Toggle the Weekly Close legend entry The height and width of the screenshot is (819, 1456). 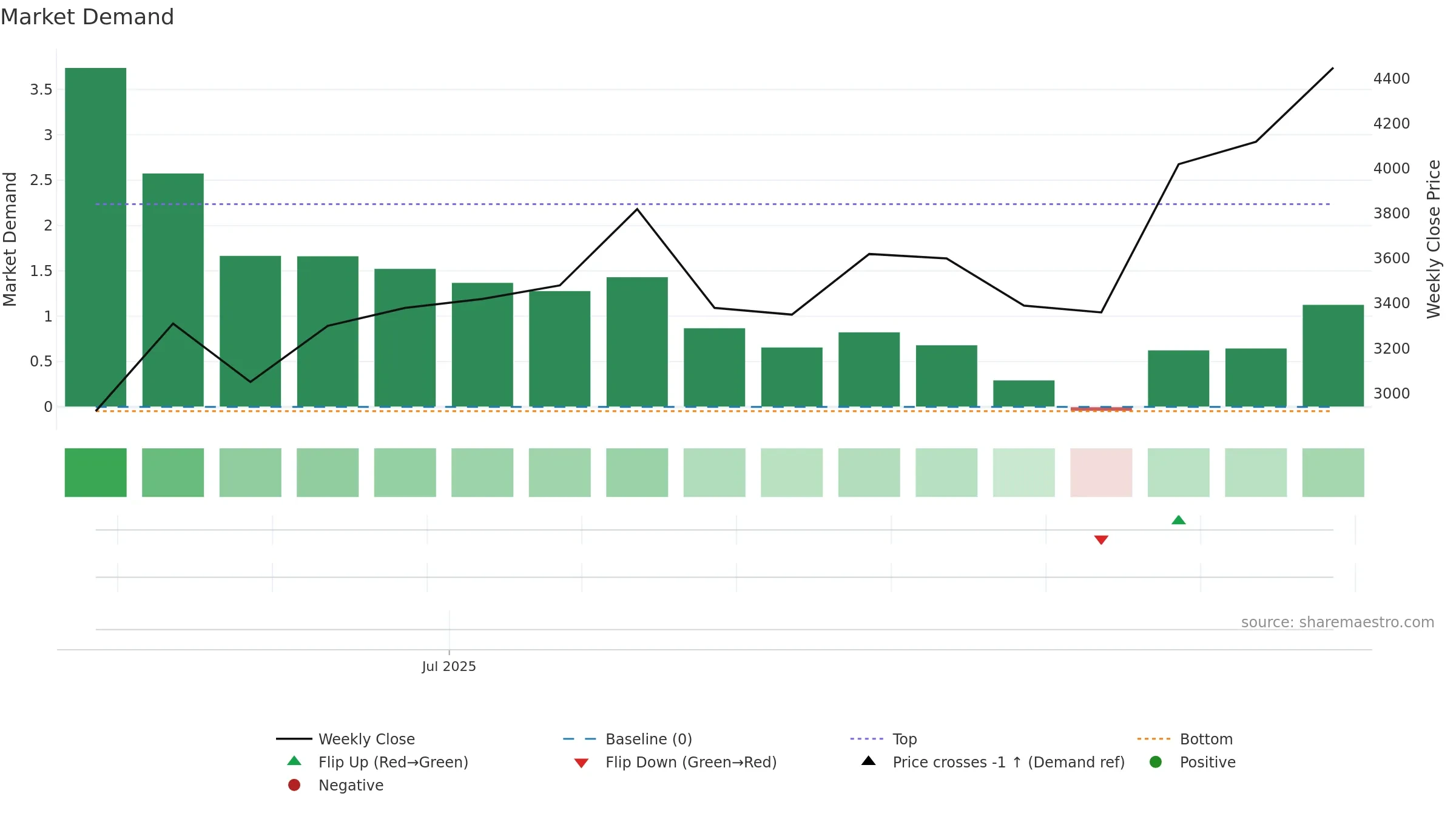pyautogui.click(x=346, y=739)
